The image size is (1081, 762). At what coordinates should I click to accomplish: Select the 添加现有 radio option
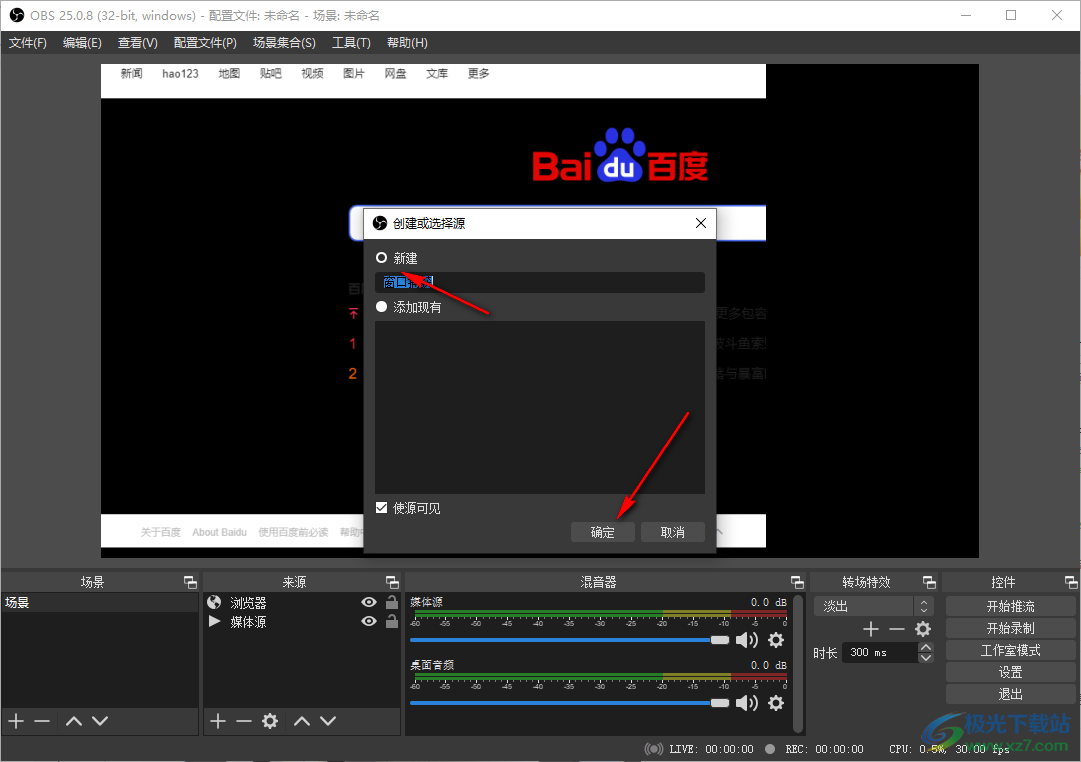[381, 307]
